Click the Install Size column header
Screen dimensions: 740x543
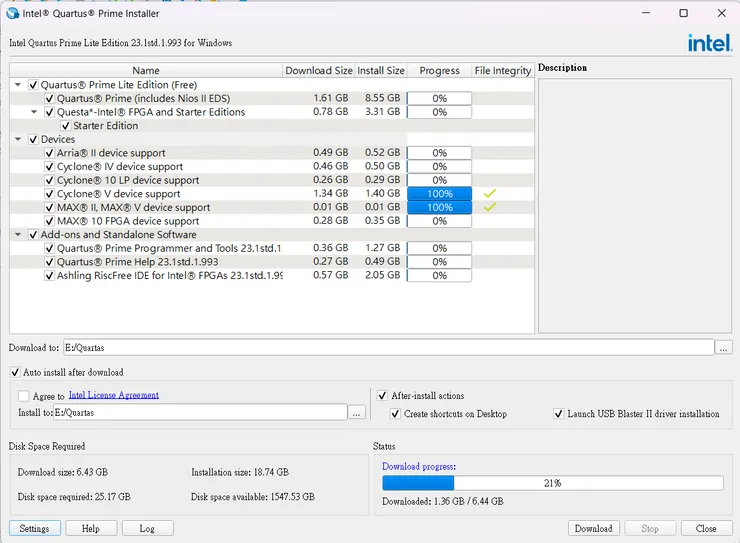point(381,70)
